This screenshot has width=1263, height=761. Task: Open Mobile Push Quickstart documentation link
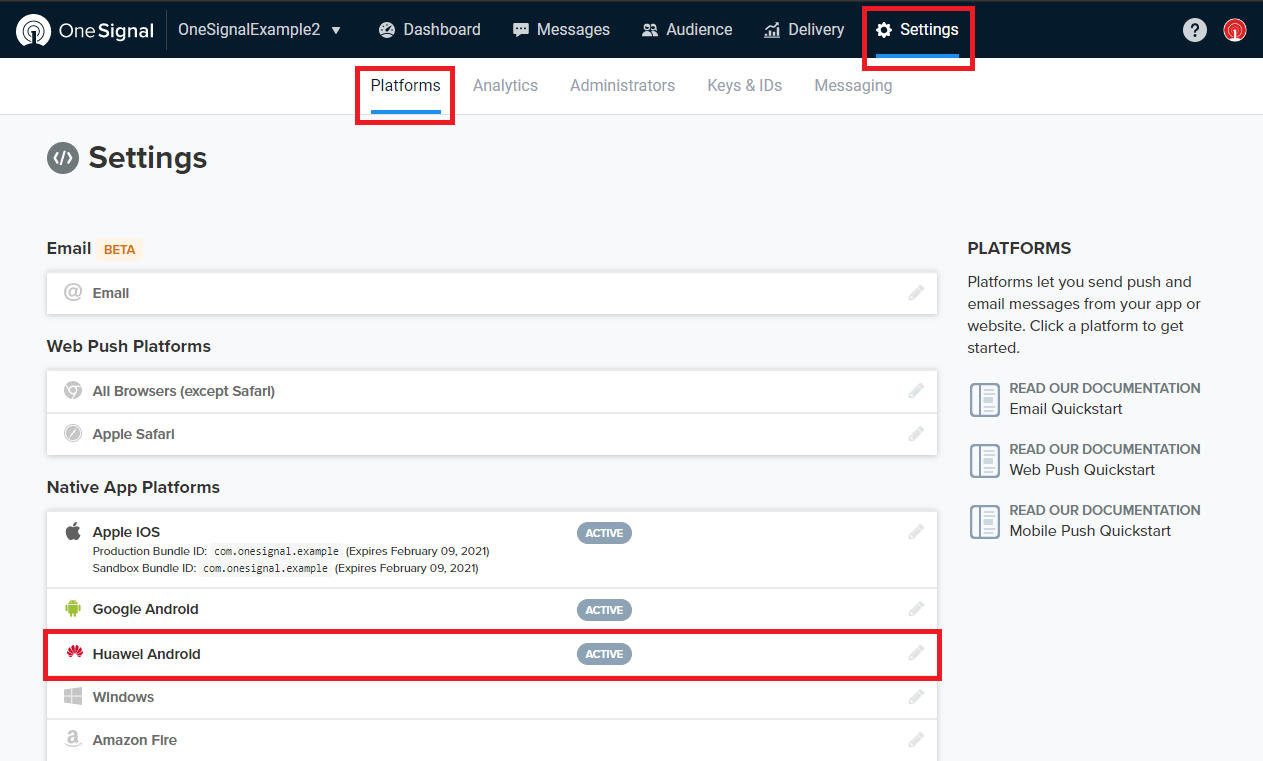[x=1090, y=531]
